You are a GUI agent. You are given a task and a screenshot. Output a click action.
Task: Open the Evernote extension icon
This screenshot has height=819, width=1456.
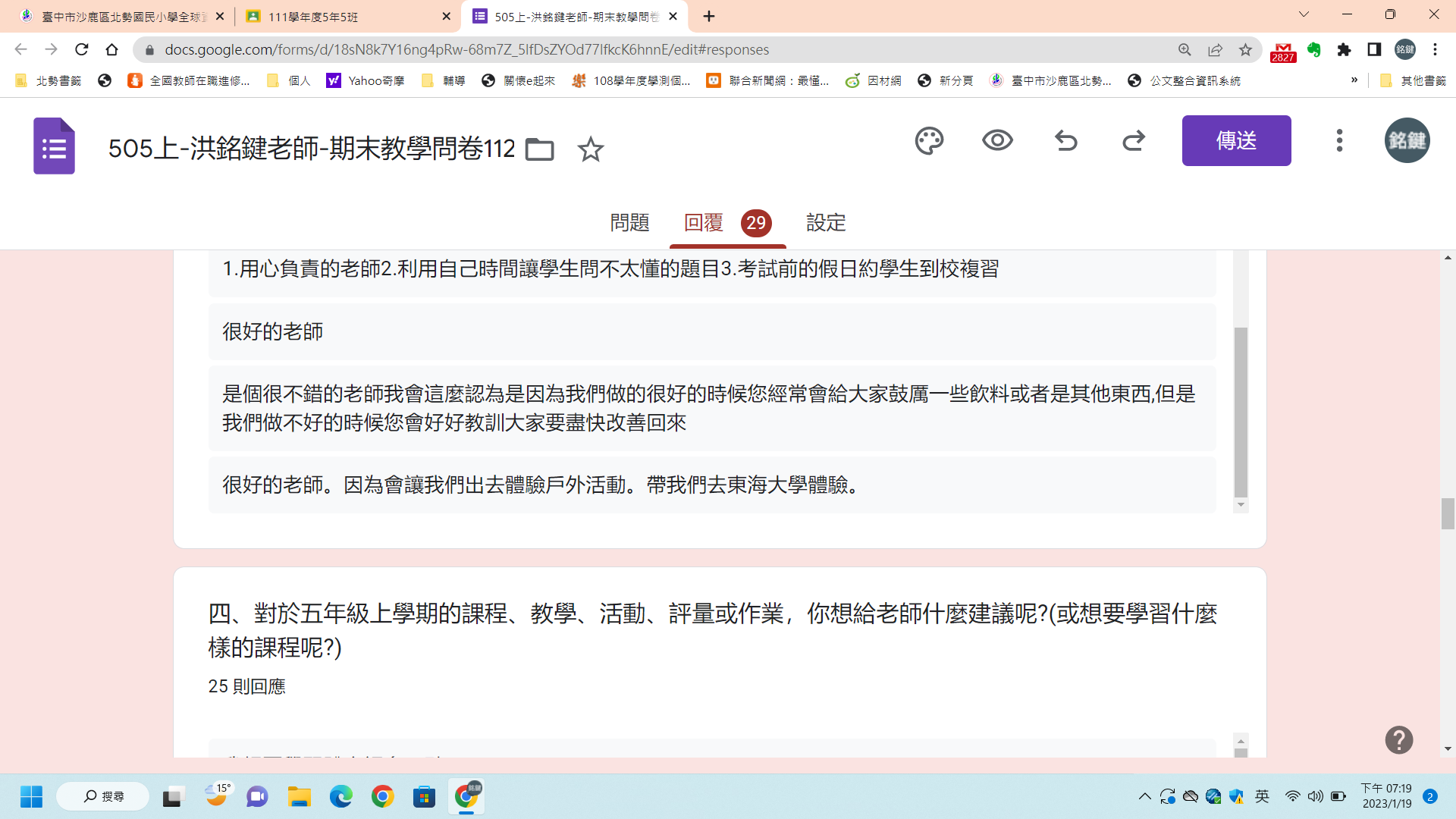click(1314, 49)
